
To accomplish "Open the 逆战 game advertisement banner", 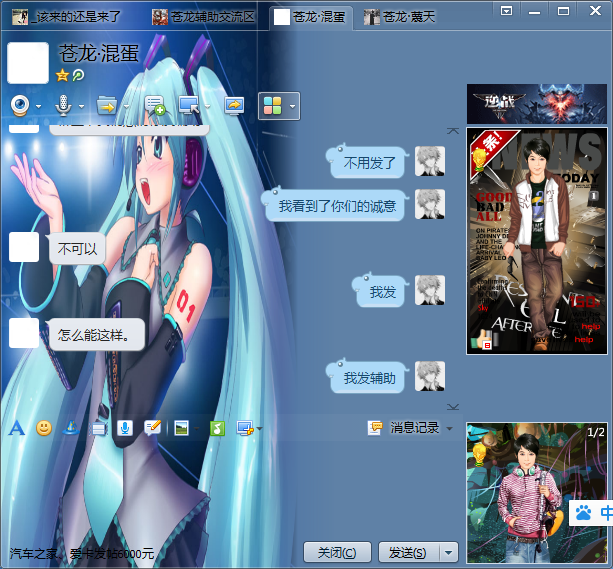I will pos(537,104).
